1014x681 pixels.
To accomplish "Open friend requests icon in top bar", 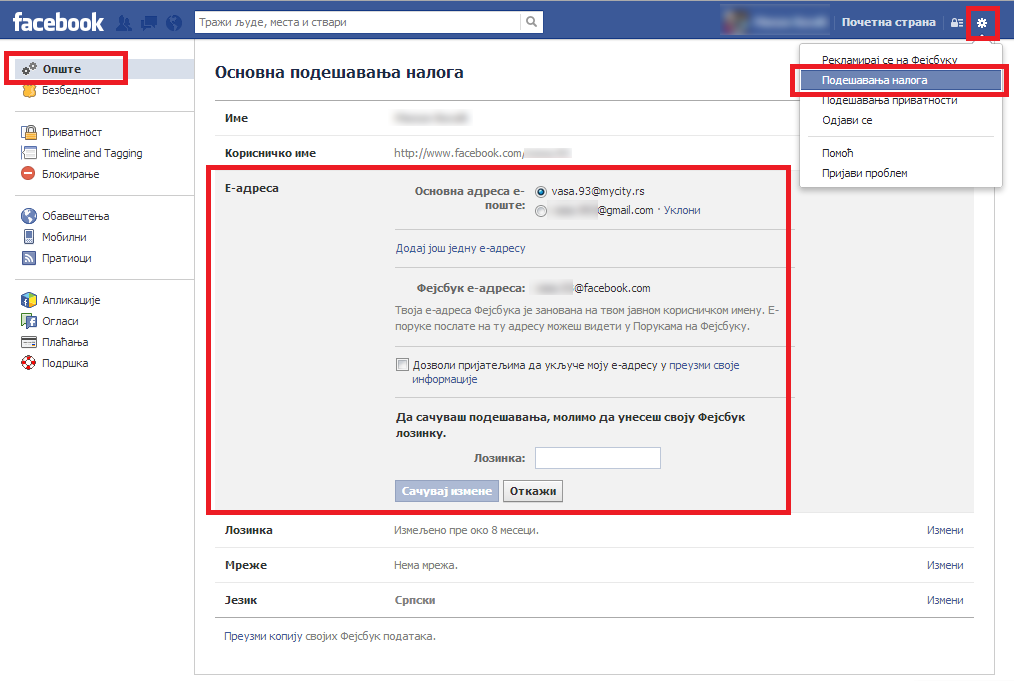I will tap(124, 23).
